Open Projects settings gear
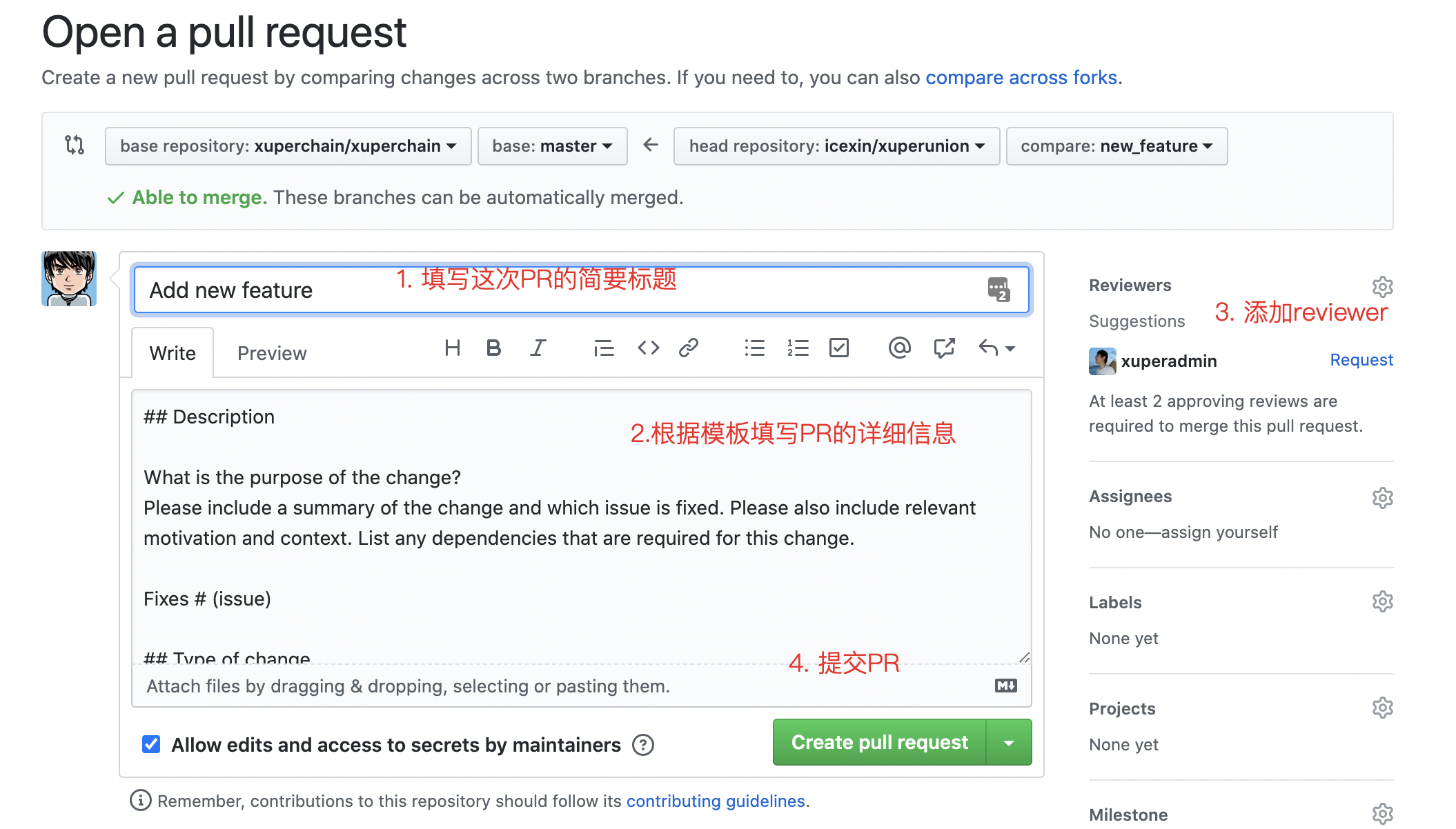The image size is (1456, 829). tap(1382, 708)
